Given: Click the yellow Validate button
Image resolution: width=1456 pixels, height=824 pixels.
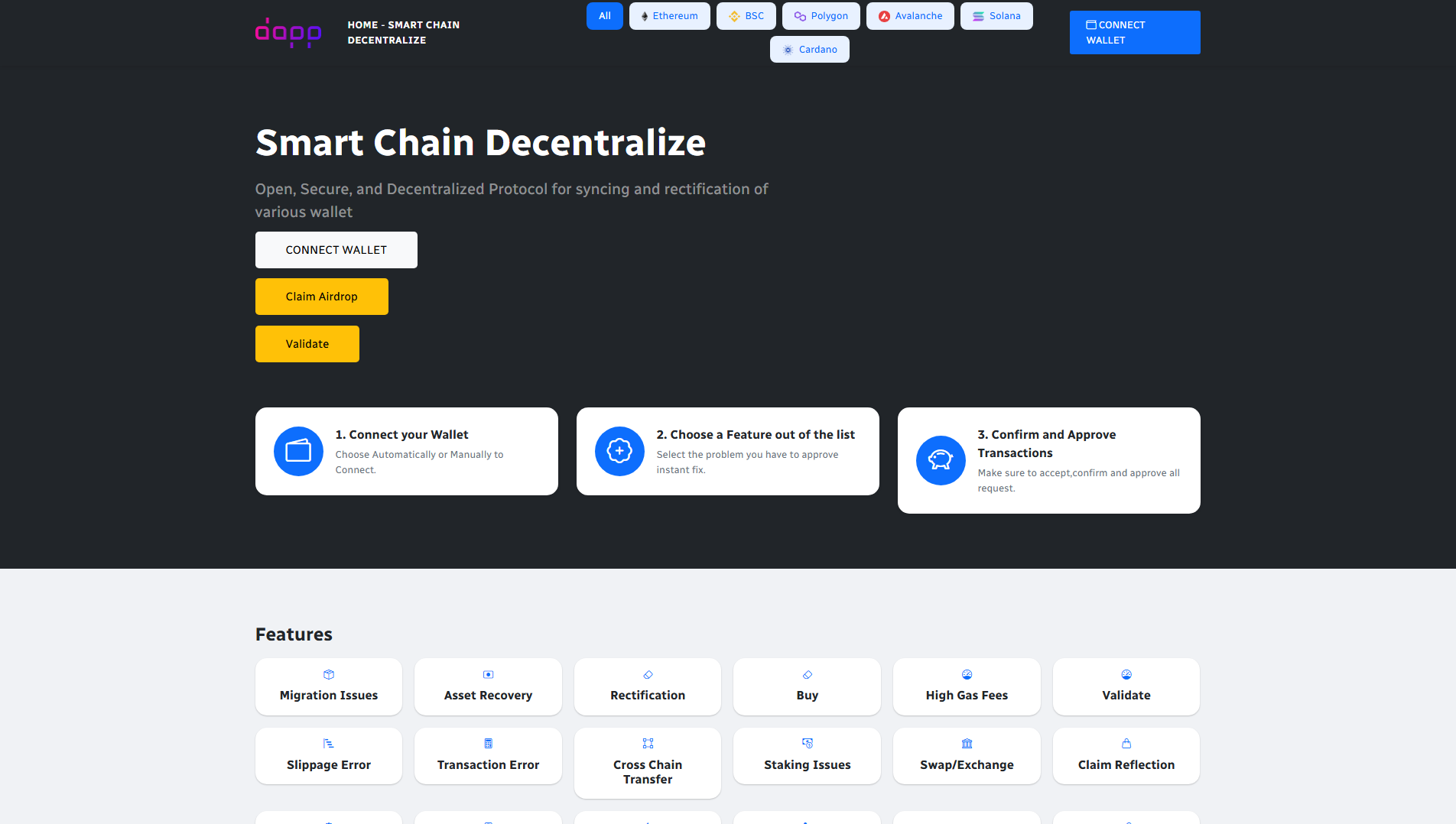Looking at the screenshot, I should point(307,344).
